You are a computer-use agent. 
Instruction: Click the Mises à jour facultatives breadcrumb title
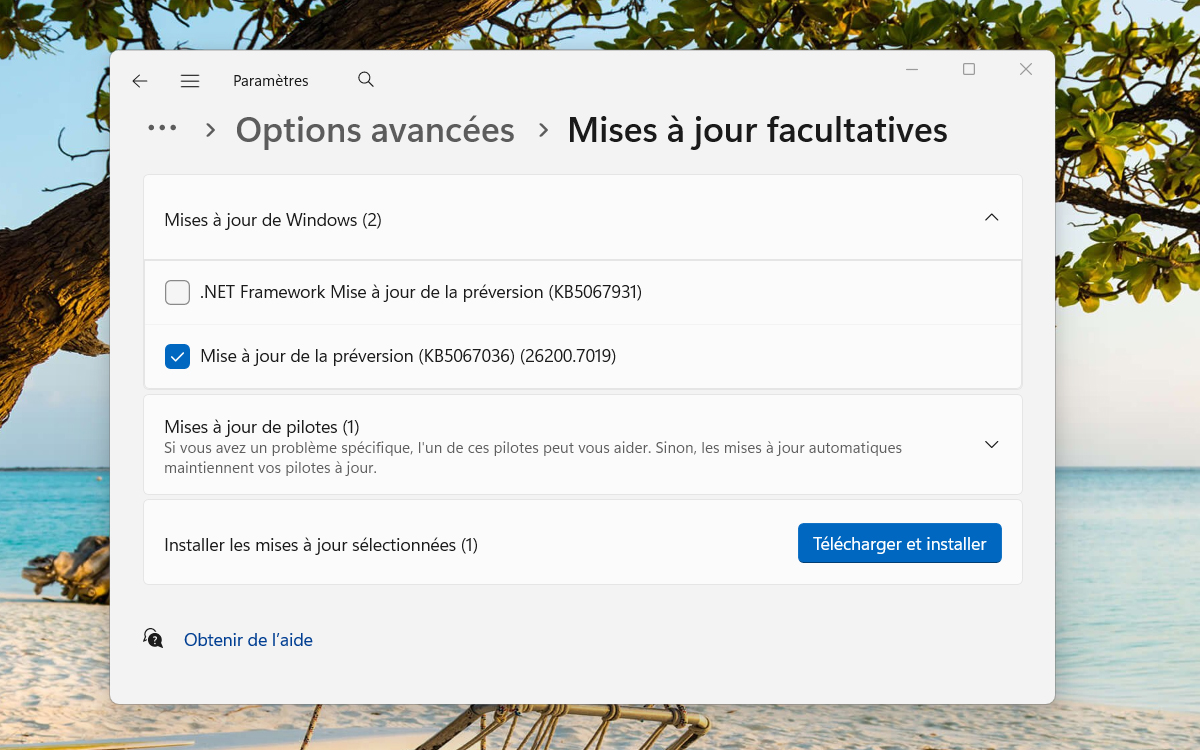click(x=757, y=130)
